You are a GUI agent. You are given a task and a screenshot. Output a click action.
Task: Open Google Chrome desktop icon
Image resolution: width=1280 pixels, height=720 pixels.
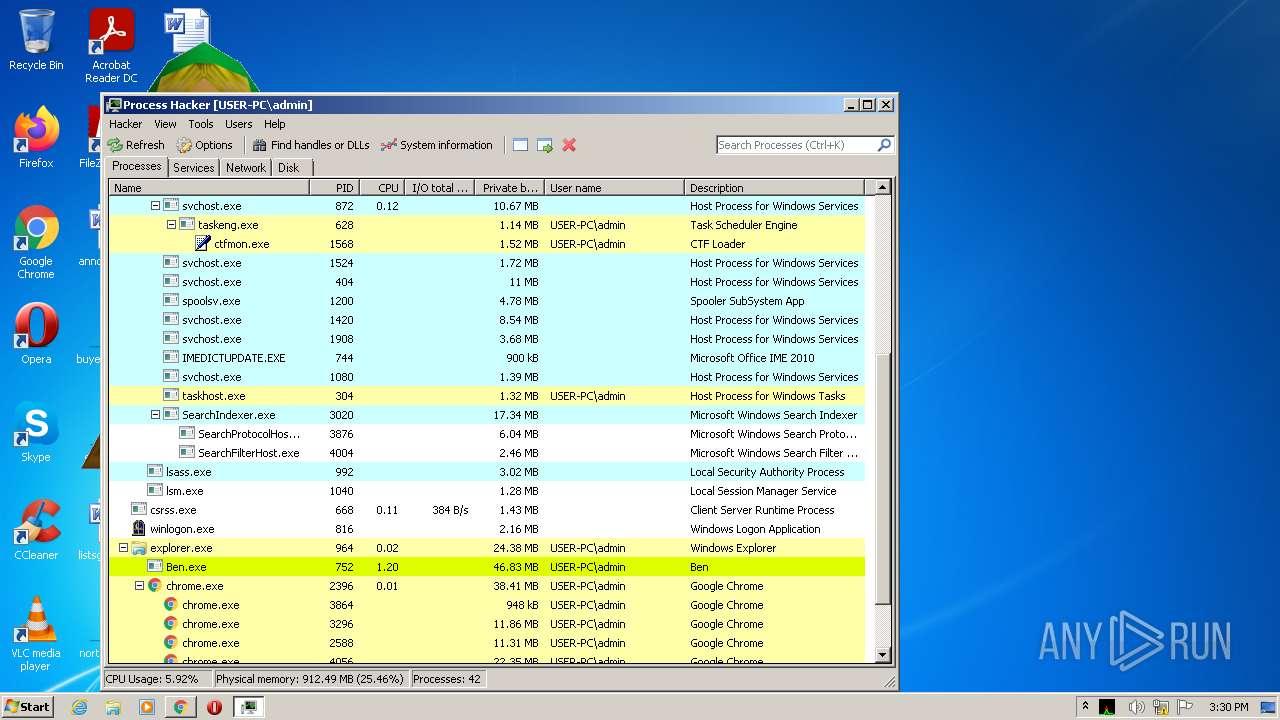click(36, 243)
